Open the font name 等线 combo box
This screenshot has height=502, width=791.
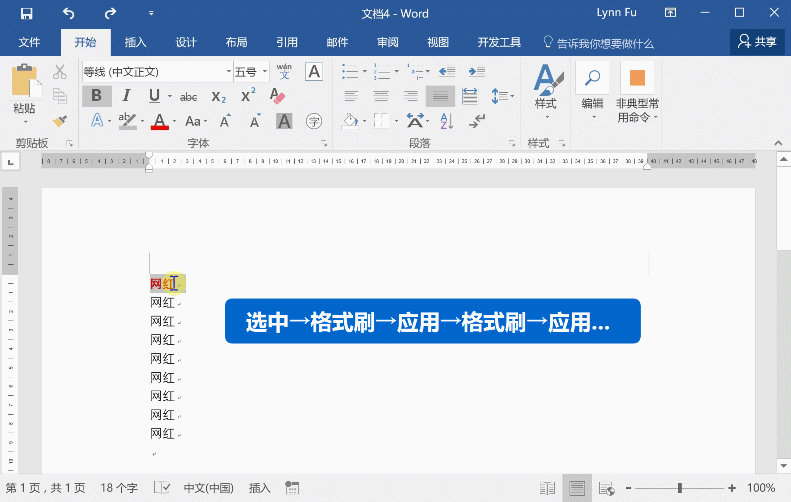pyautogui.click(x=157, y=72)
